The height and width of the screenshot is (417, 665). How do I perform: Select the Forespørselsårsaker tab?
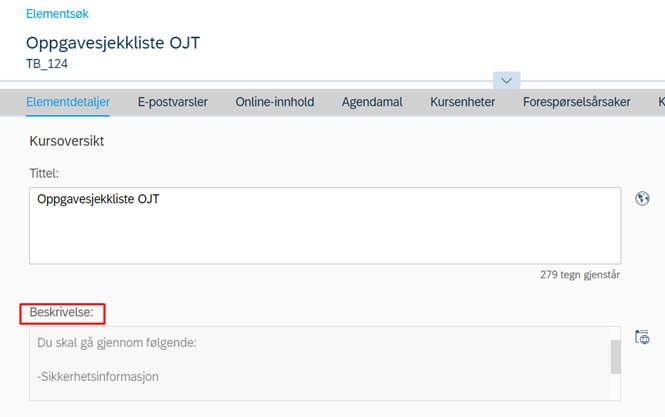click(576, 102)
